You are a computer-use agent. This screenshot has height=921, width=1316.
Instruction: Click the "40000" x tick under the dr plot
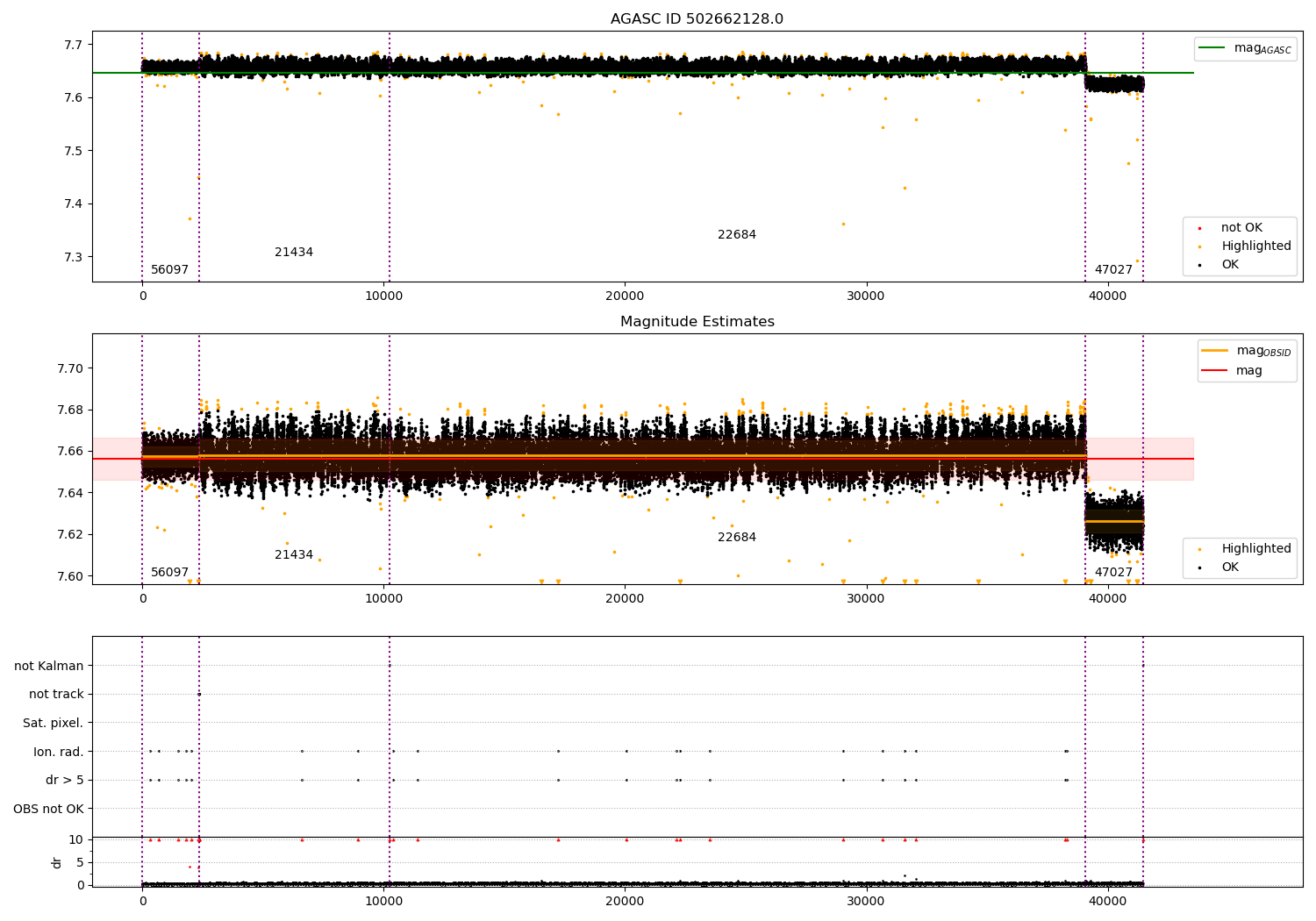[x=1108, y=901]
